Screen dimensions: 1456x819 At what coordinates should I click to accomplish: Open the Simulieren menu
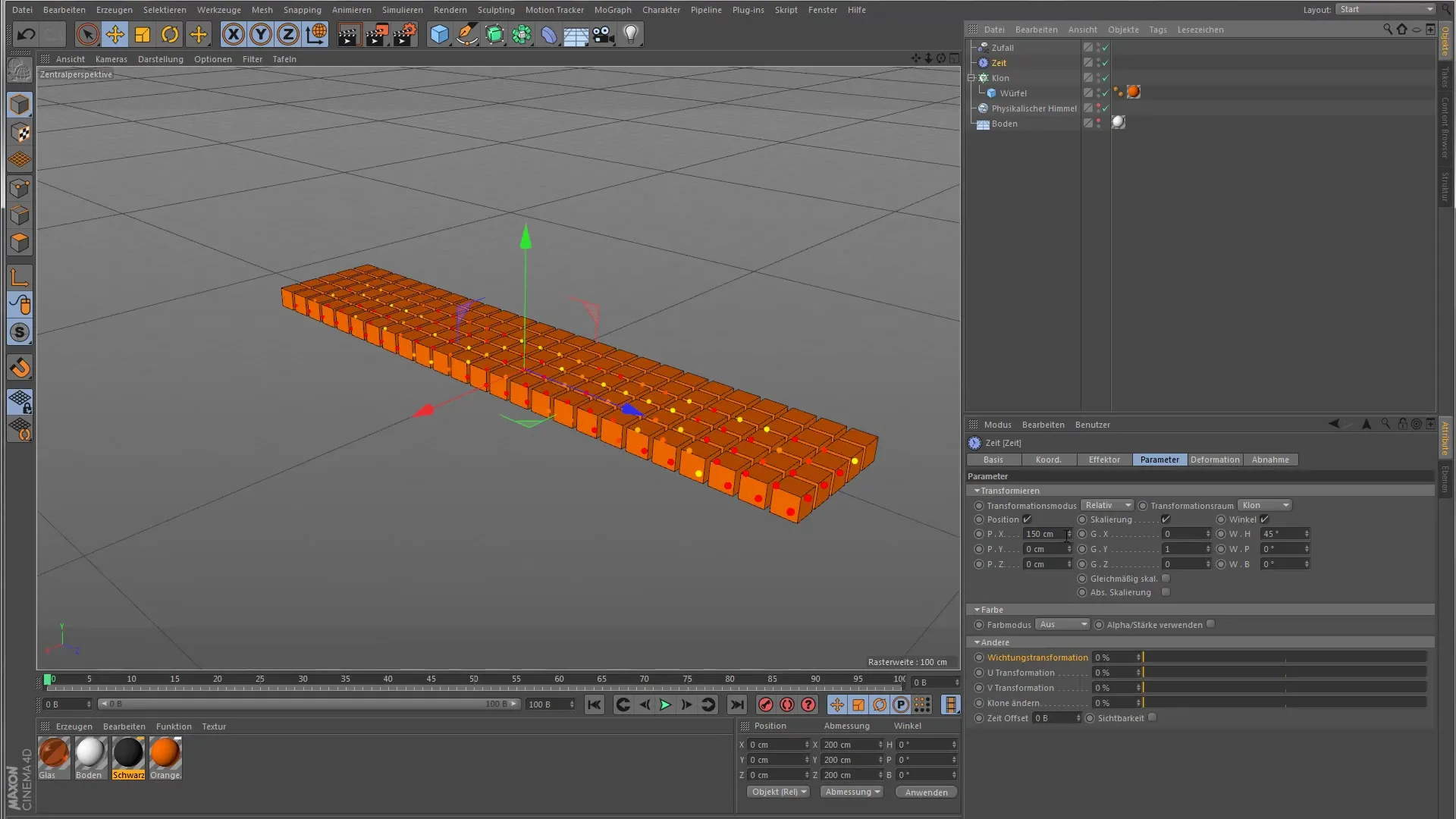(402, 10)
